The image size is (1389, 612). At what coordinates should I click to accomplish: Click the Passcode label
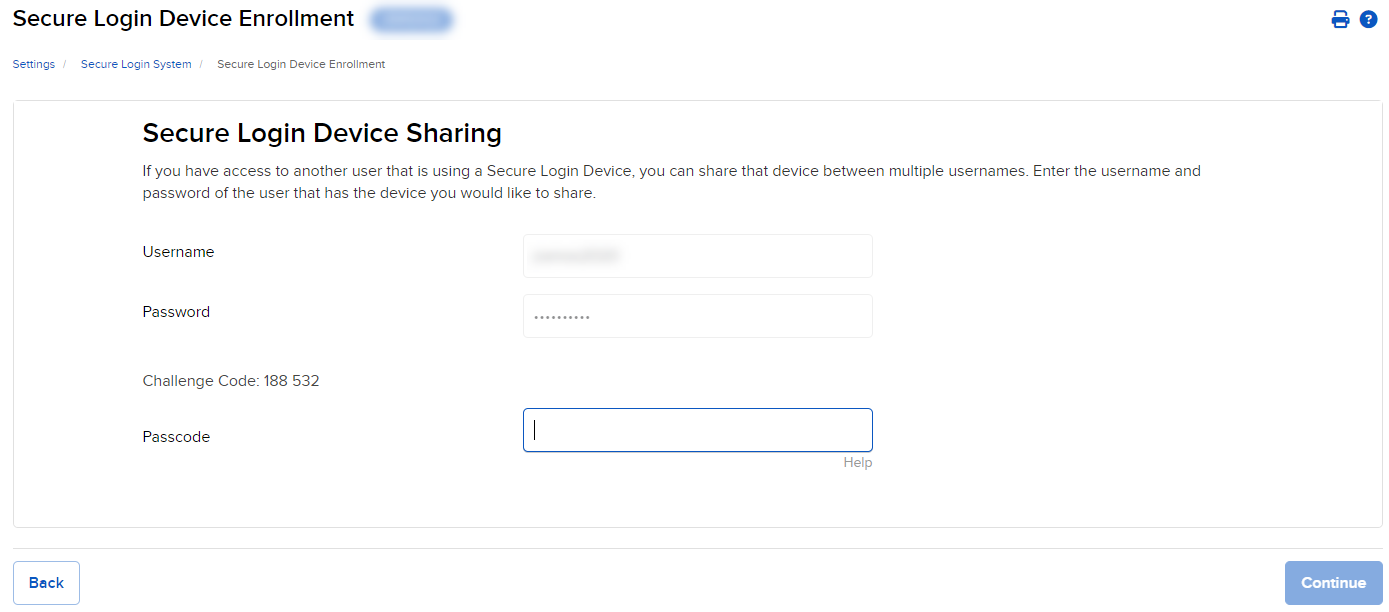click(176, 436)
